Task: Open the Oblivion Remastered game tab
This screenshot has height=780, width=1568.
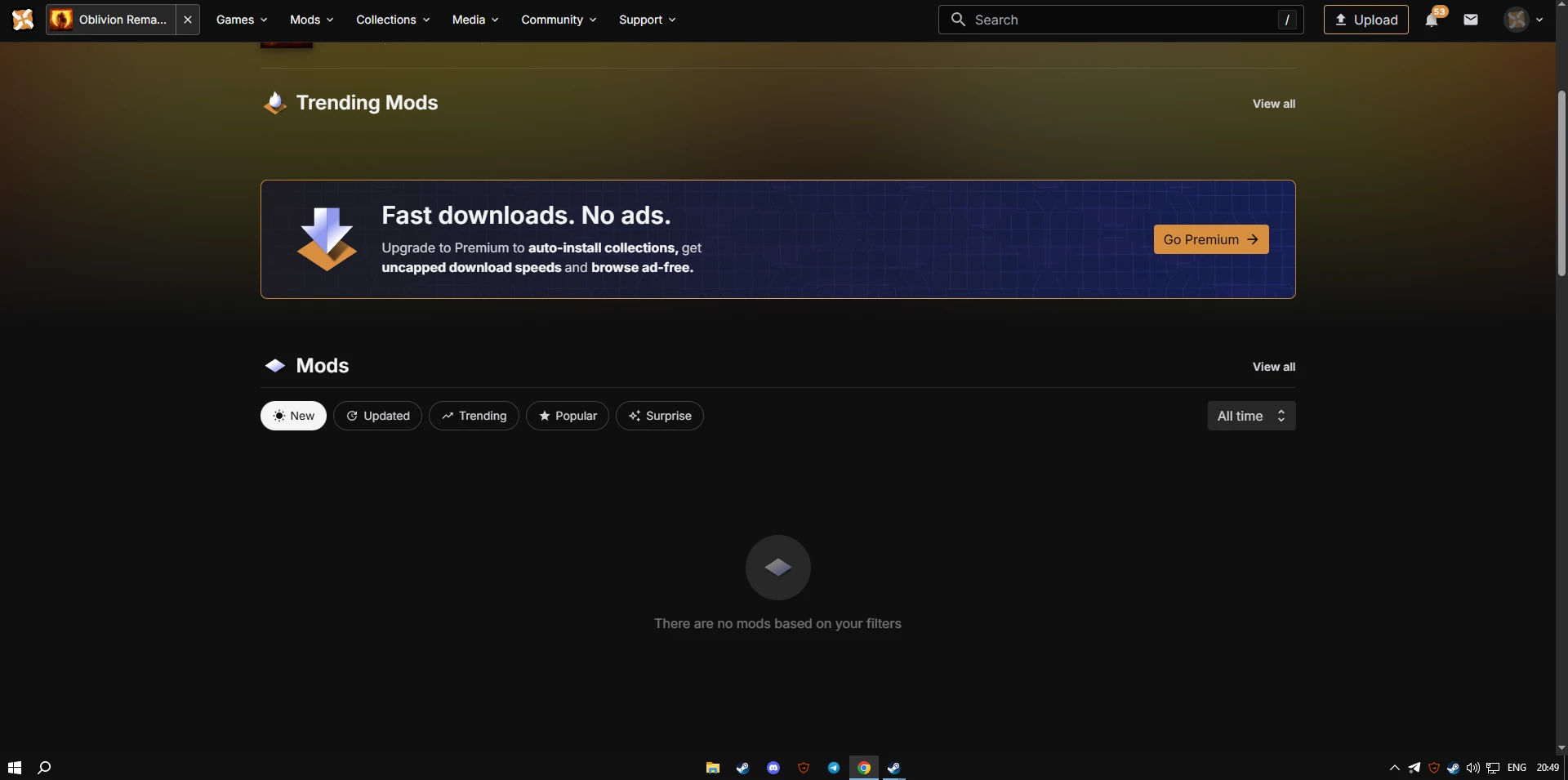Action: tap(111, 20)
